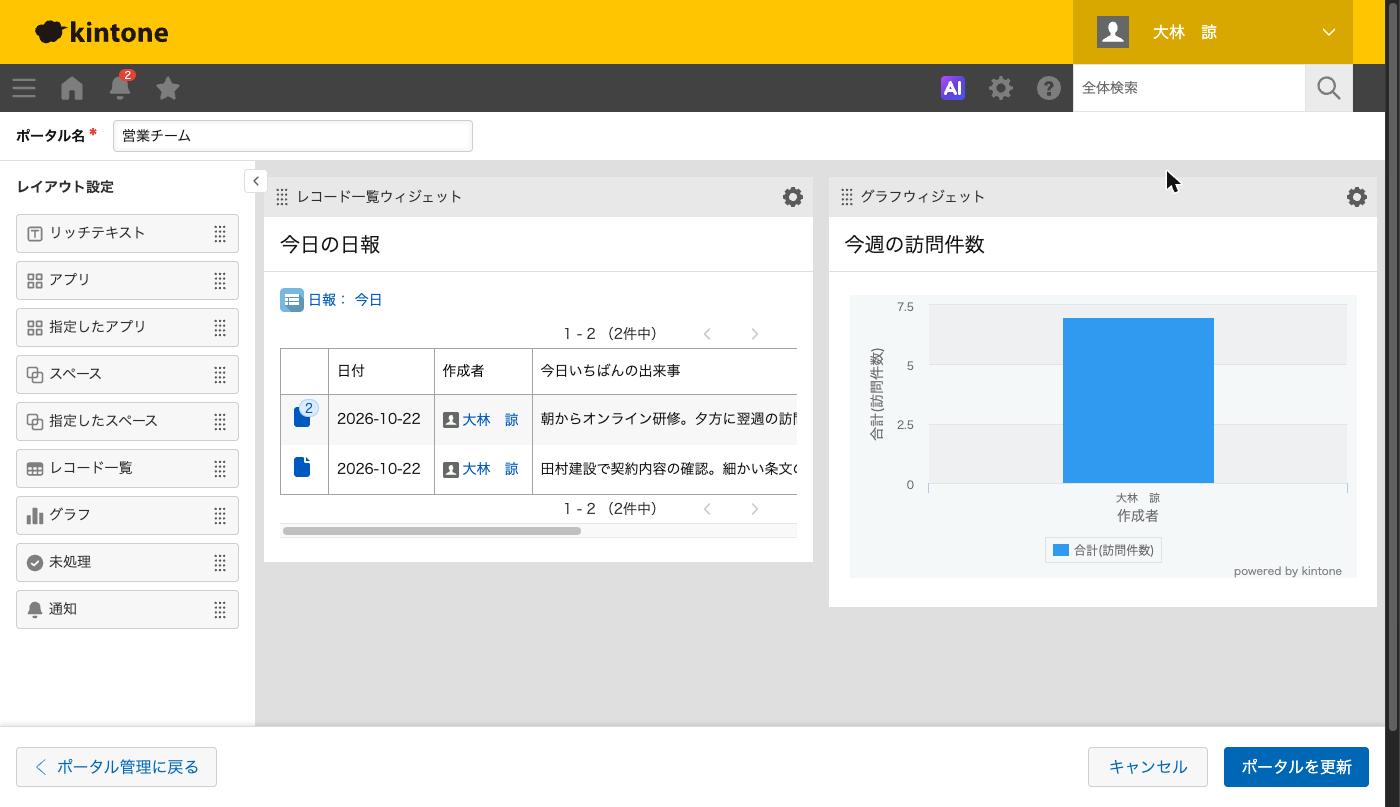Click the 田村建設で契約内容の確認 cell text

pyautogui.click(x=668, y=468)
